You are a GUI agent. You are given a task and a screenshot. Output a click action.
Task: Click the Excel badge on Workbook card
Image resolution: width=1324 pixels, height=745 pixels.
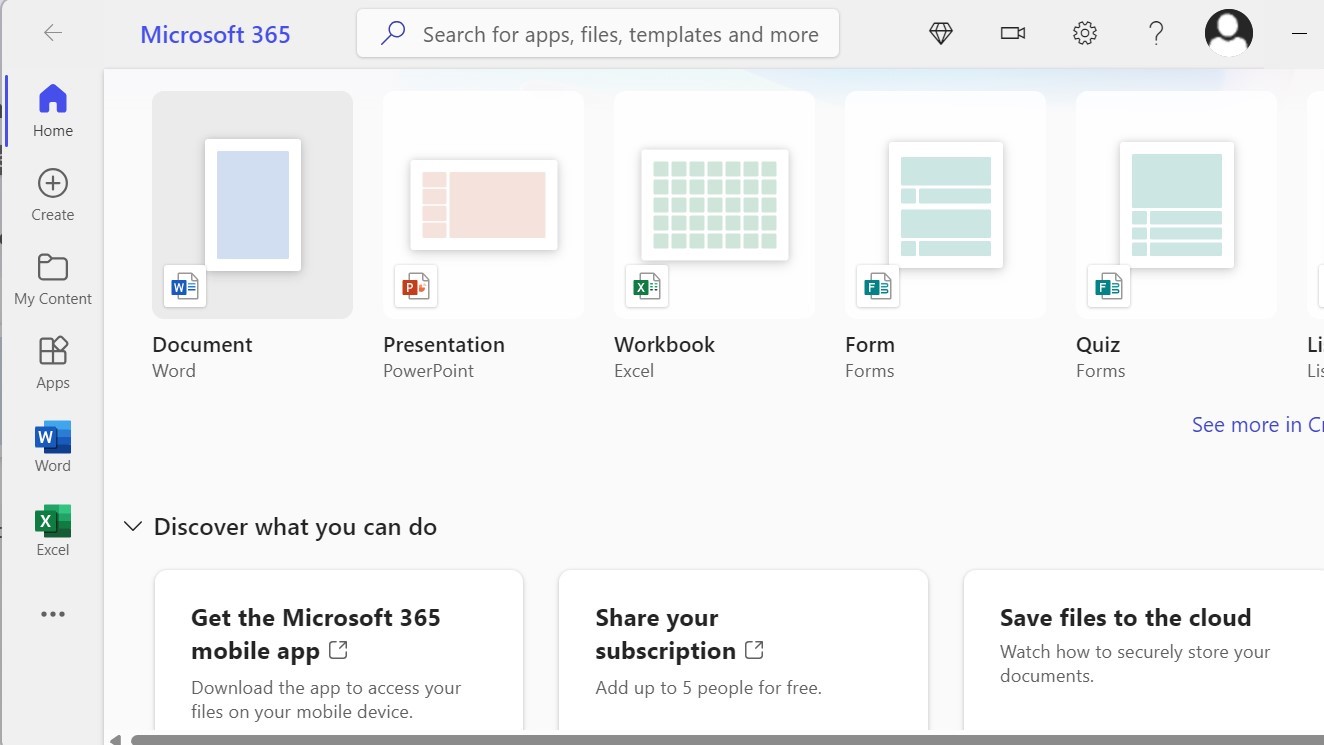(647, 287)
